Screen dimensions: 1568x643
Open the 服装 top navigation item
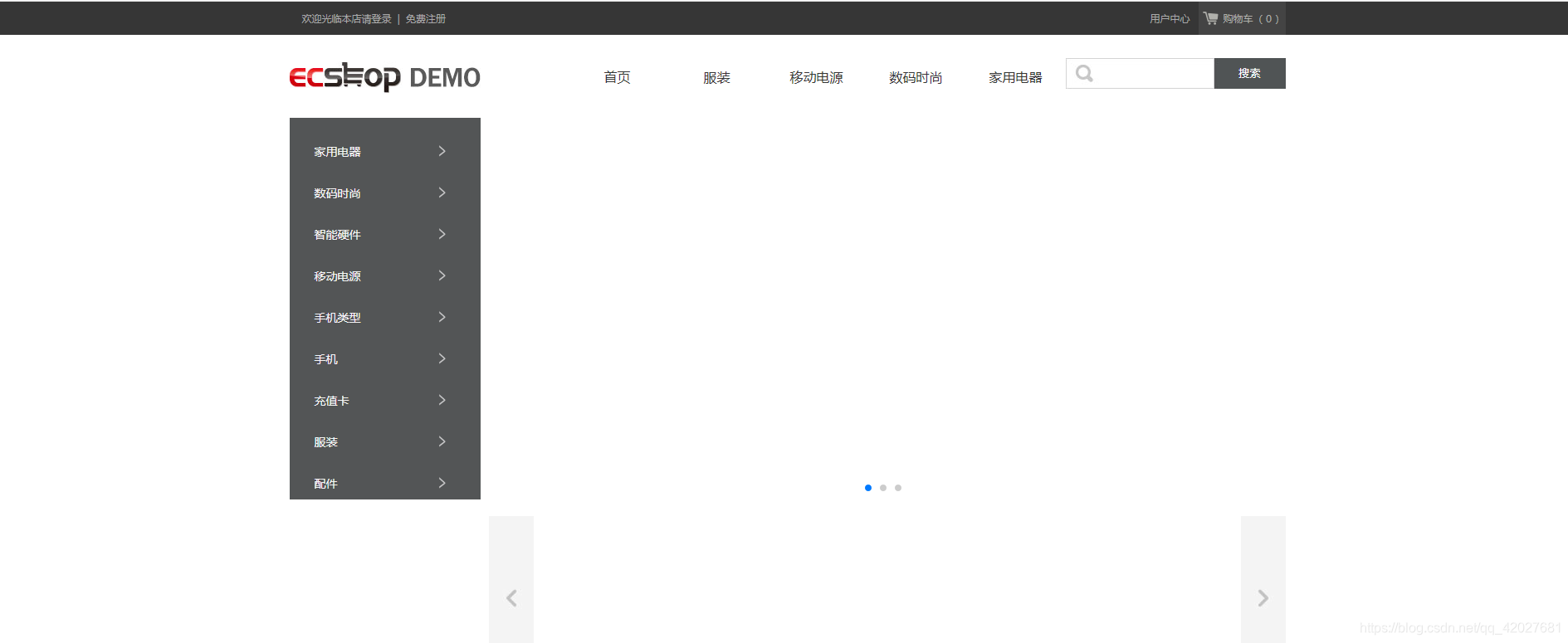pos(716,77)
